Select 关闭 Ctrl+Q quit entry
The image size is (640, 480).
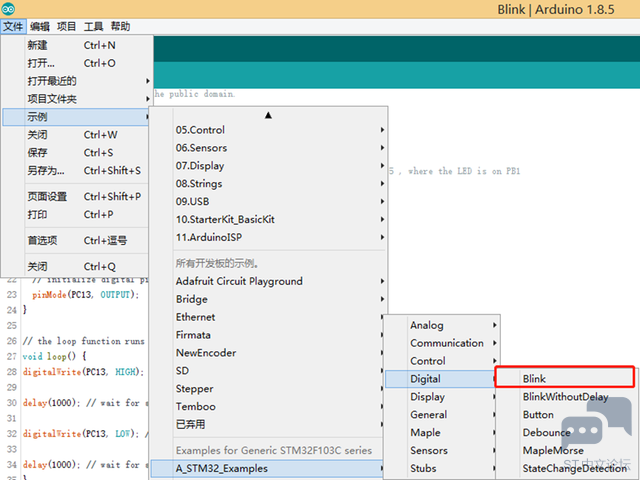[76, 267]
